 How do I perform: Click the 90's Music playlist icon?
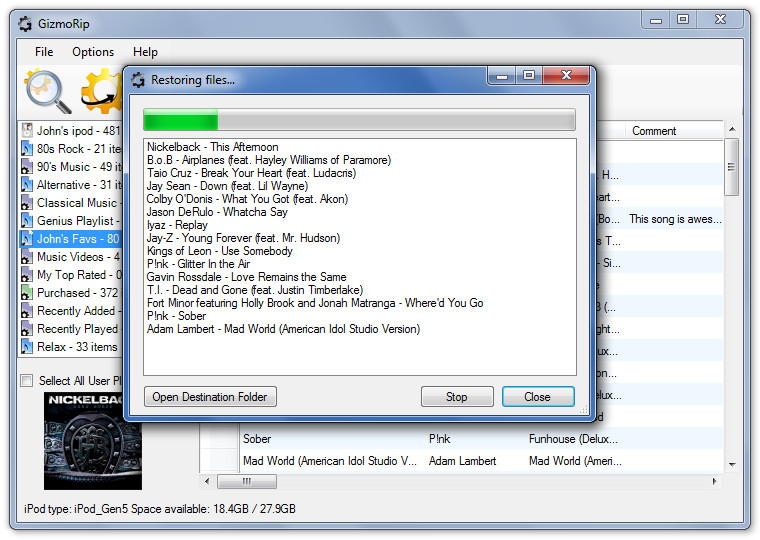coord(27,166)
